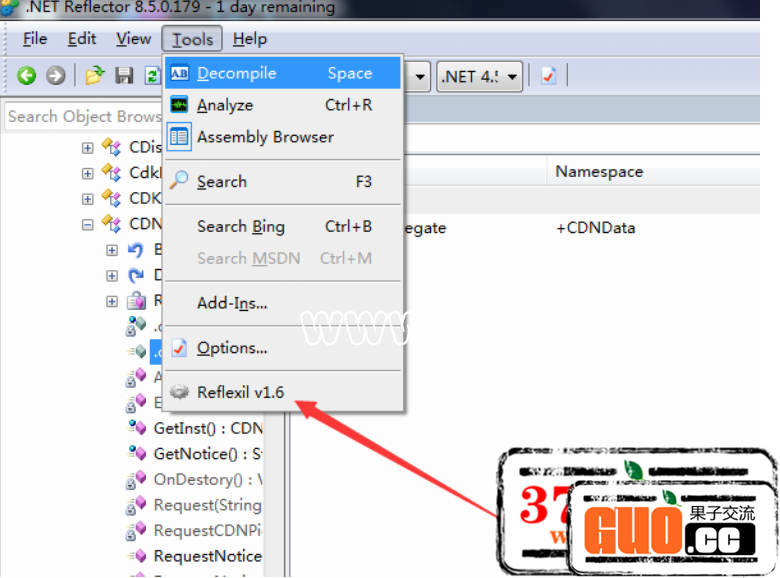Image resolution: width=780 pixels, height=578 pixels.
Task: Select OnDestory() method in tree
Action: click(208, 480)
